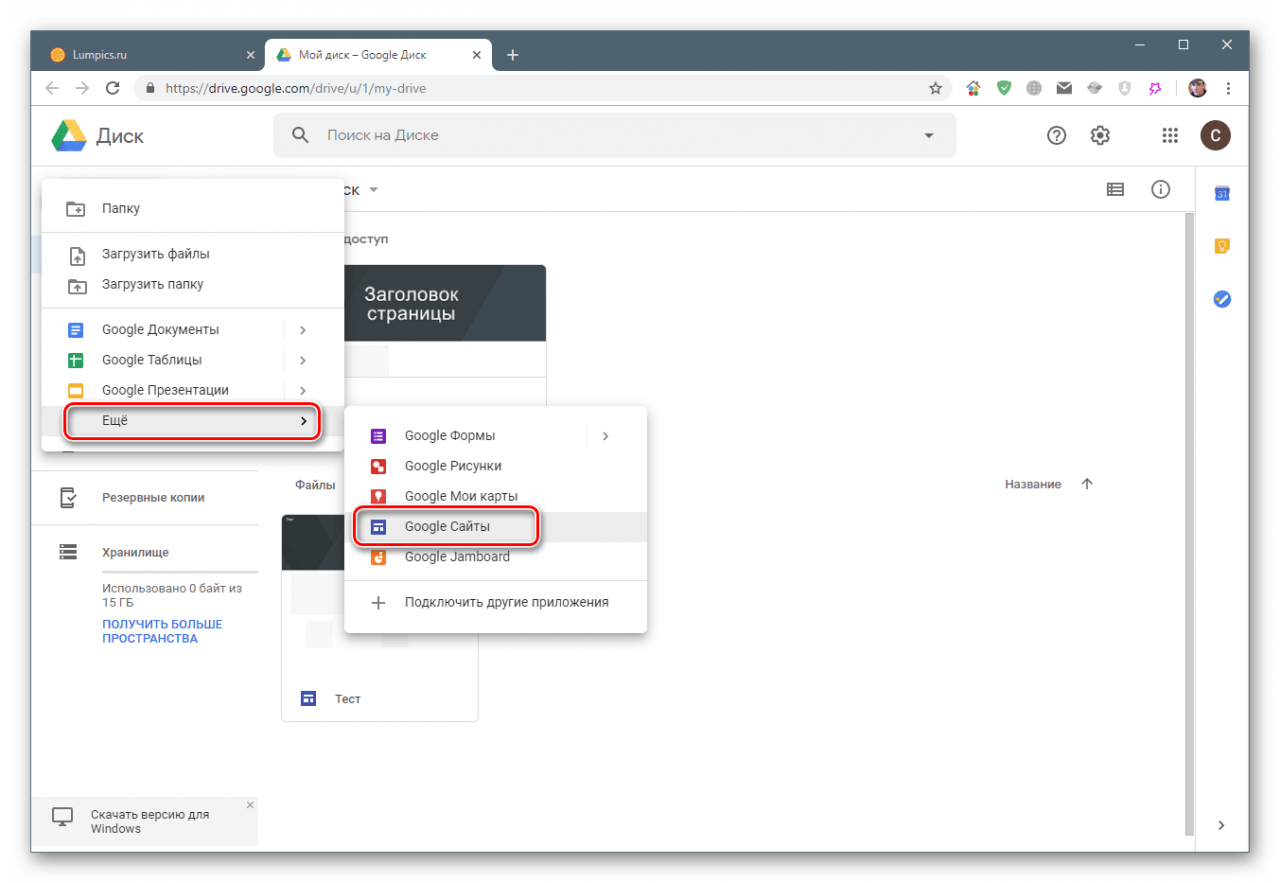Screen dimensions: 1280x883
Task: Click the Google Drive logo icon
Action: coord(69,135)
